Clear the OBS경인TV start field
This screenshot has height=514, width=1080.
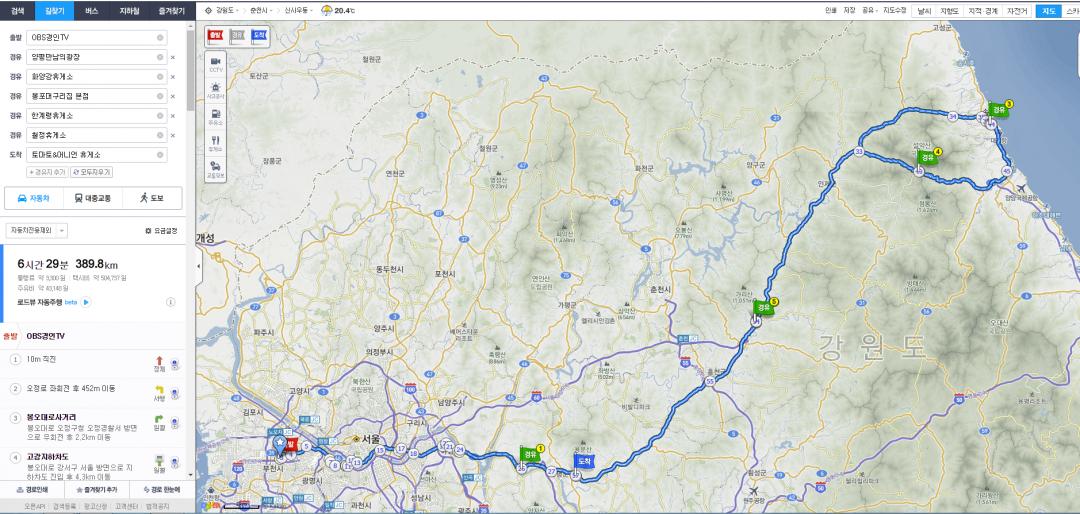pyautogui.click(x=160, y=37)
